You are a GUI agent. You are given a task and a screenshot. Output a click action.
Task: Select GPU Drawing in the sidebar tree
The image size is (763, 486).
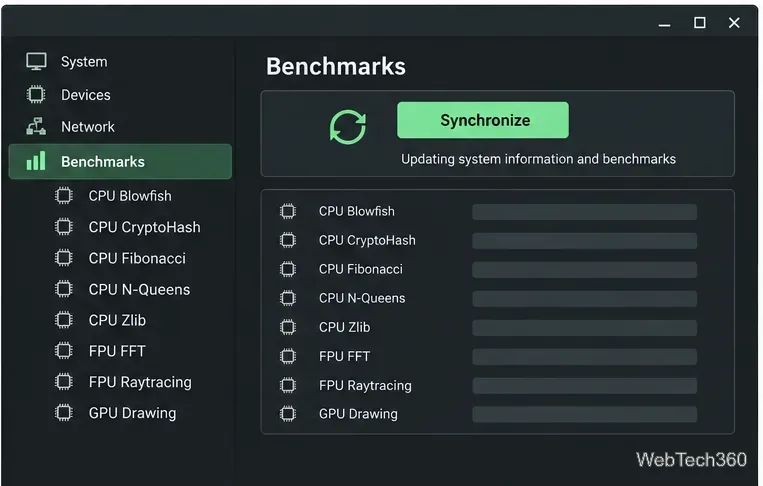pos(130,413)
